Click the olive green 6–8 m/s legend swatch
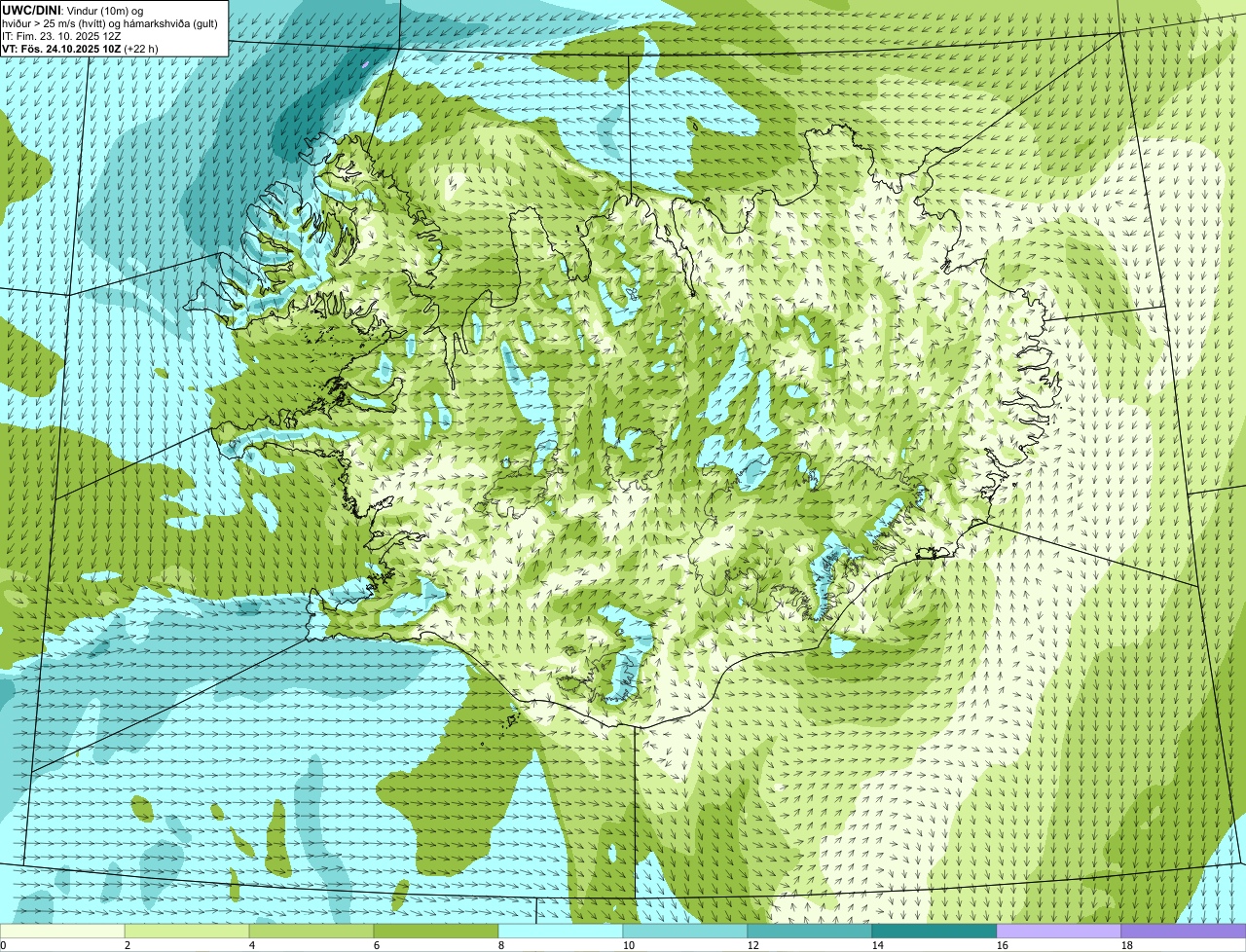The height and width of the screenshot is (952, 1246). (436, 931)
